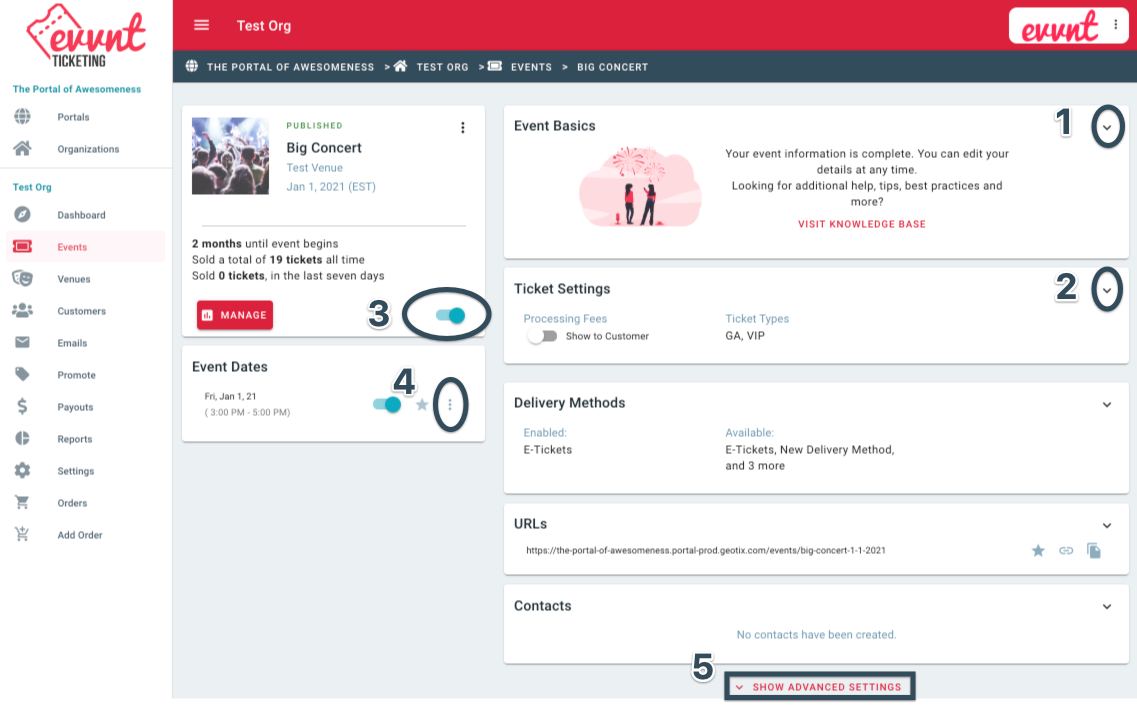Click The Portal of Awesomeness breadcrumb
1137x712 pixels.
(290, 67)
